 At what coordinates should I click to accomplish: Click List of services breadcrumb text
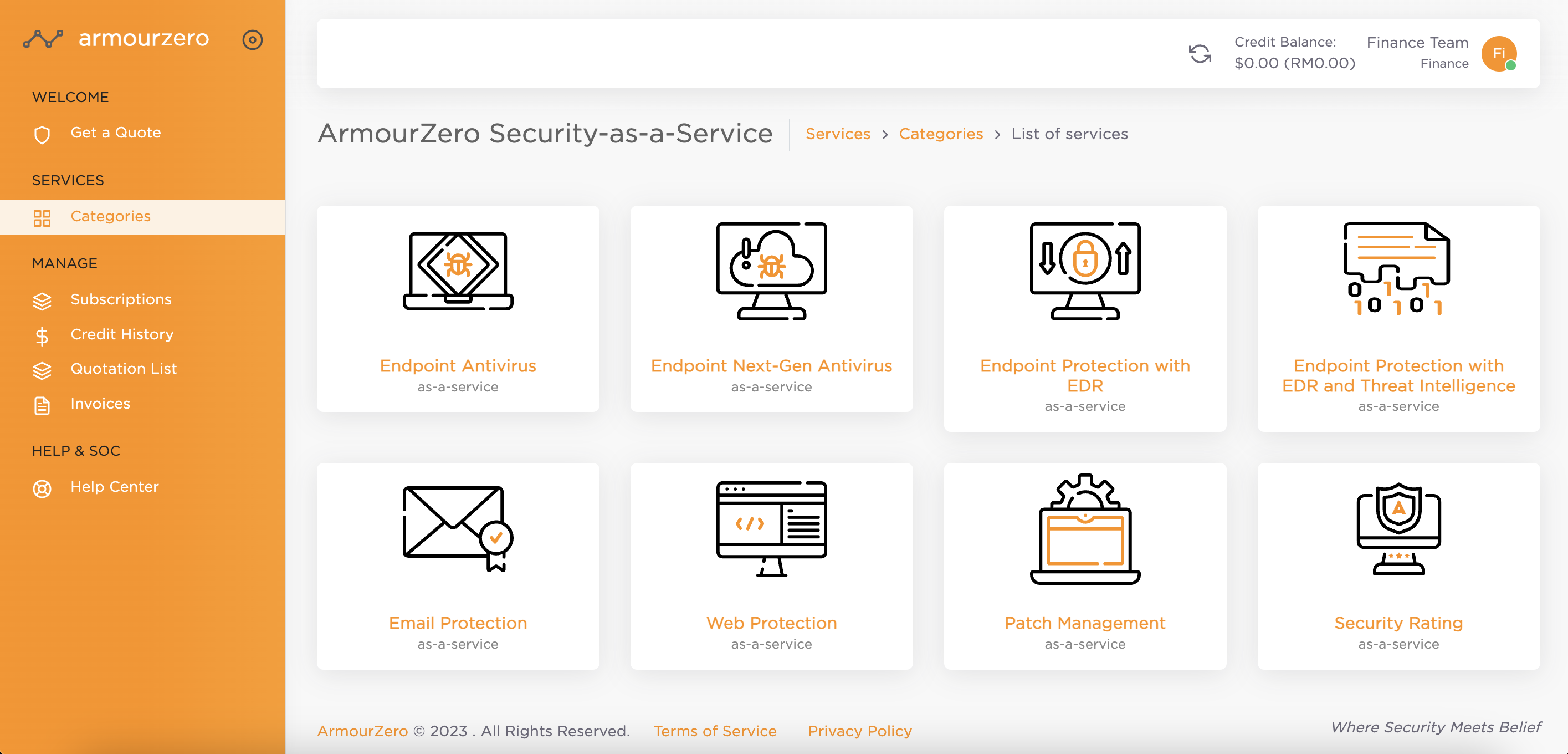coord(1069,134)
